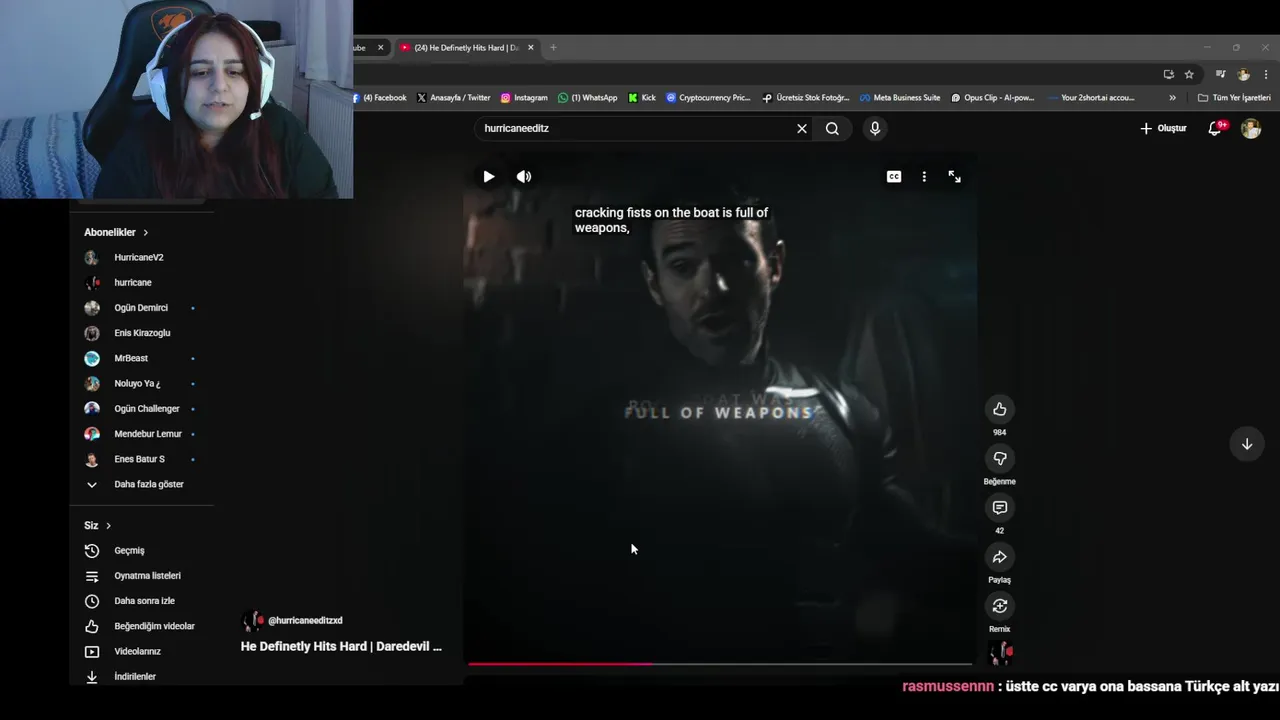Show more bookmarks via double chevron
This screenshot has width=1280, height=720.
pyautogui.click(x=1172, y=98)
